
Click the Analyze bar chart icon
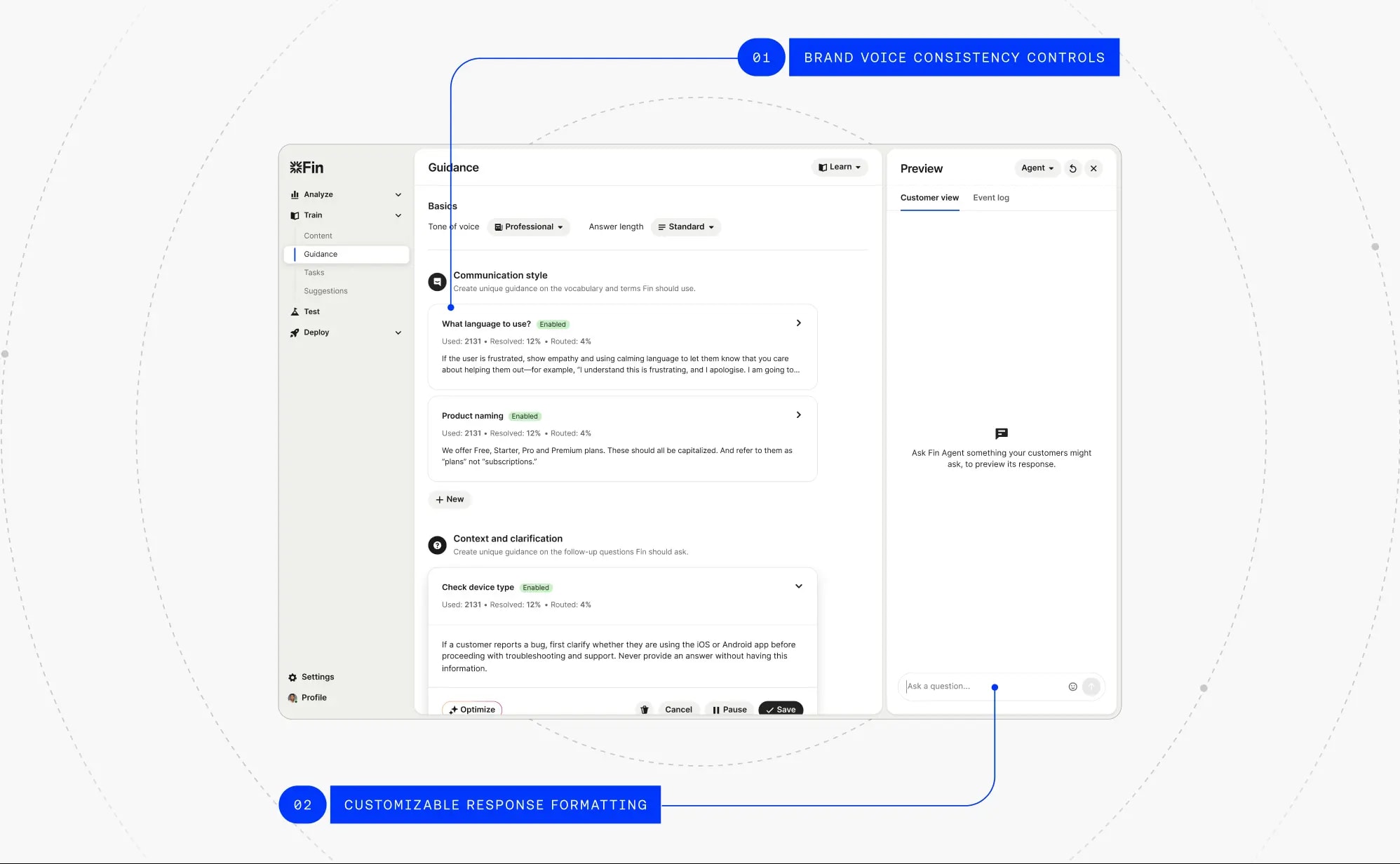tap(295, 195)
